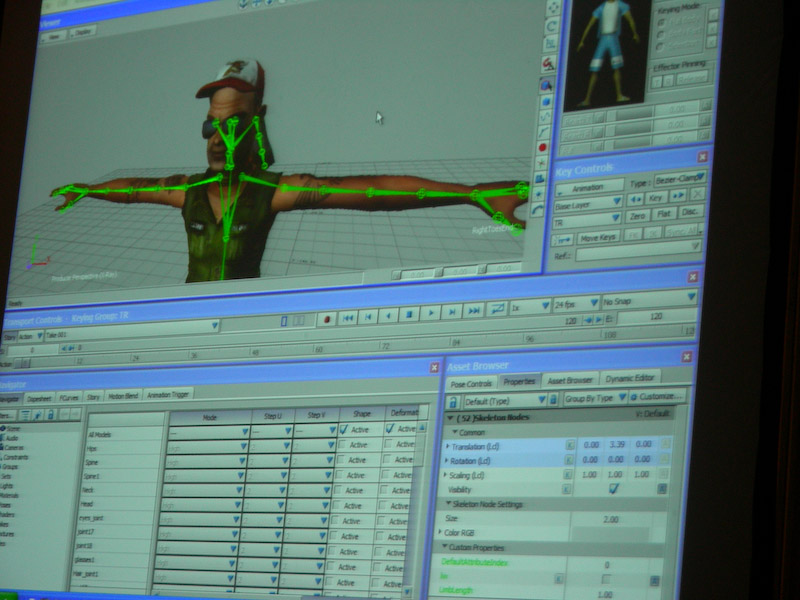This screenshot has height=600, width=800.
Task: Toggle the Visibility checkbox in Properties
Action: click(x=614, y=489)
